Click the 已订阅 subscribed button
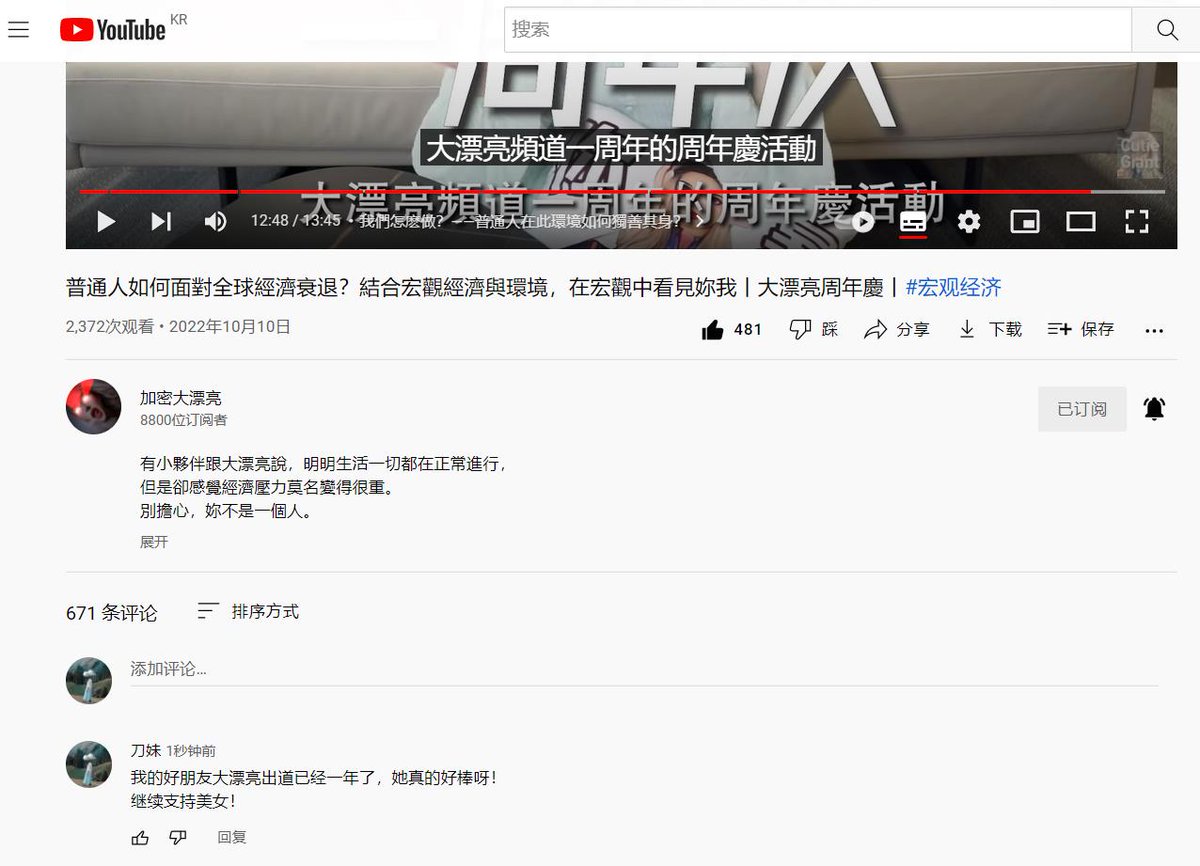Viewport: 1200px width, 866px height. [1082, 409]
